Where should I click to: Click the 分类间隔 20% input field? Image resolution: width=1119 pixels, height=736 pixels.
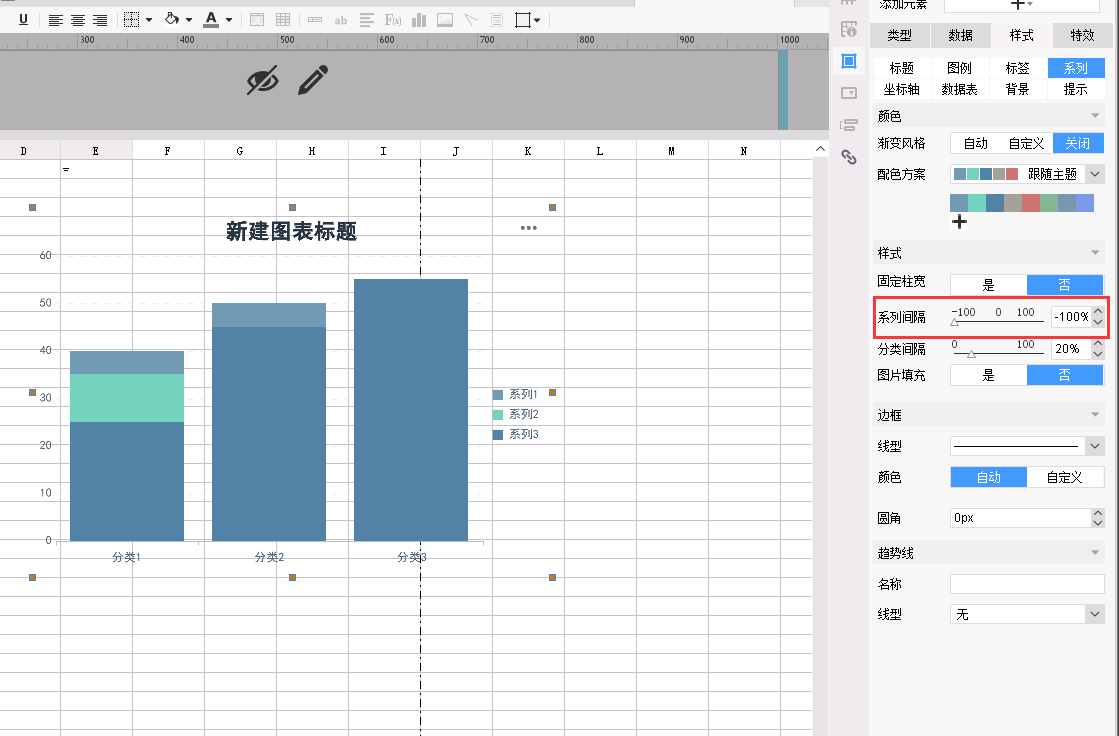[x=1071, y=348]
